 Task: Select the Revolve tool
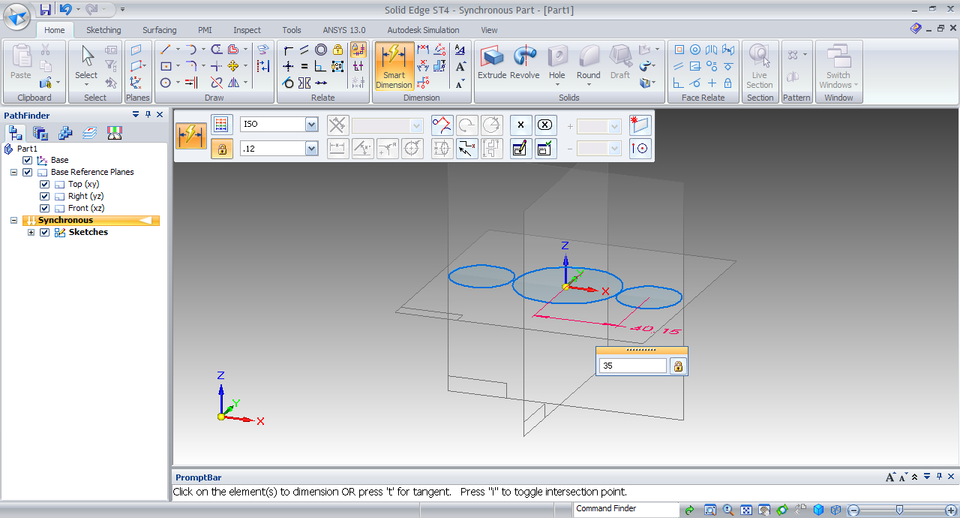click(x=525, y=62)
